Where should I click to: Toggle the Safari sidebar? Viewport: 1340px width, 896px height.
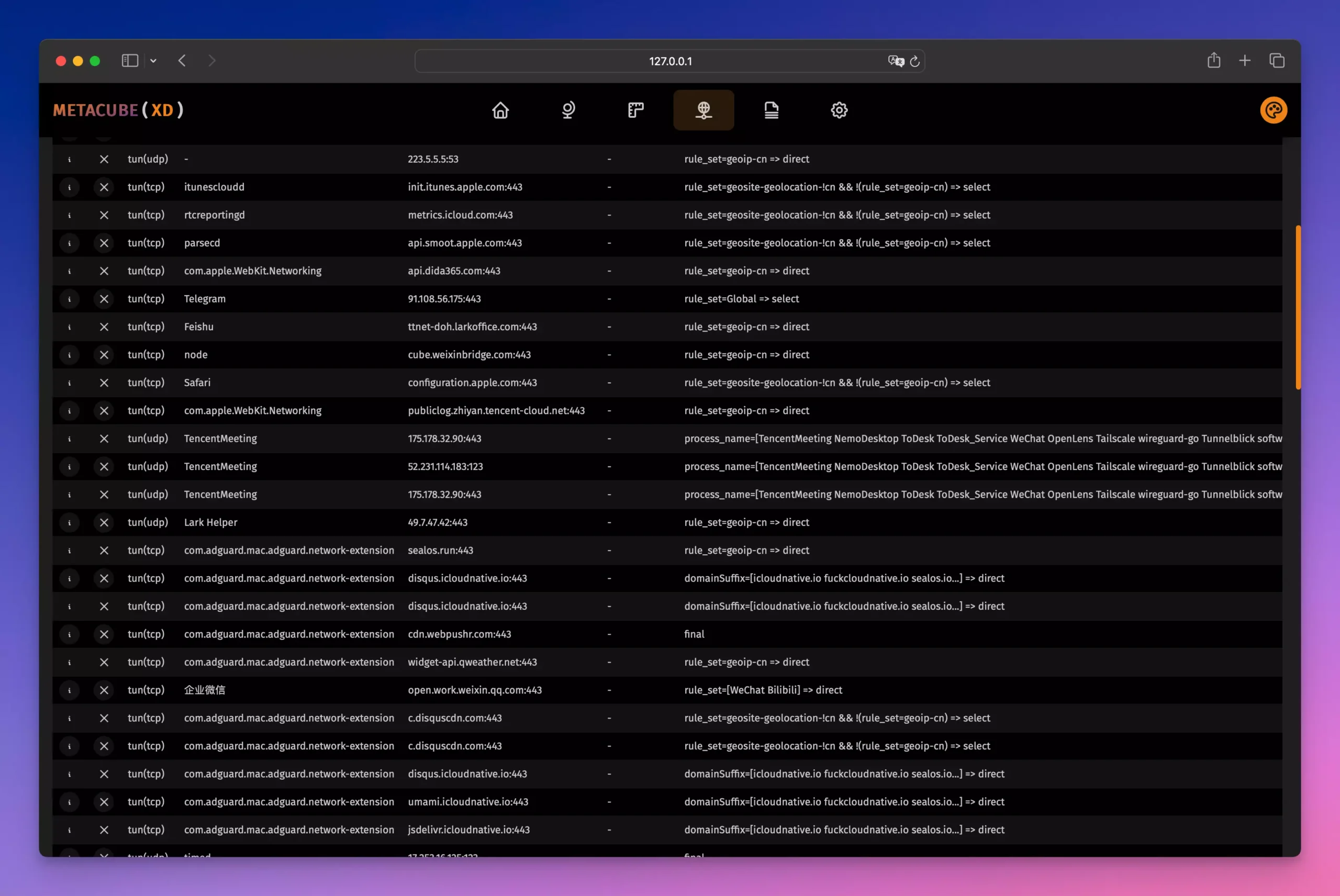(130, 61)
